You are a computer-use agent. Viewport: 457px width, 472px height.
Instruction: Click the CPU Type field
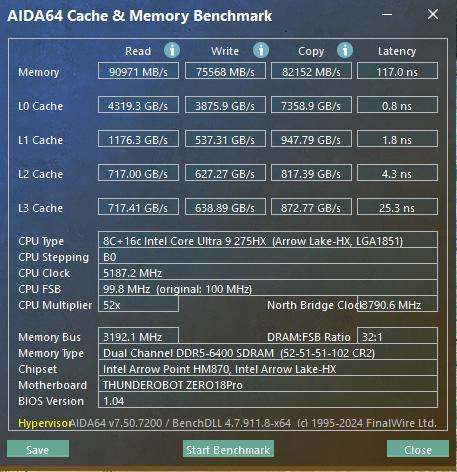click(x=268, y=240)
